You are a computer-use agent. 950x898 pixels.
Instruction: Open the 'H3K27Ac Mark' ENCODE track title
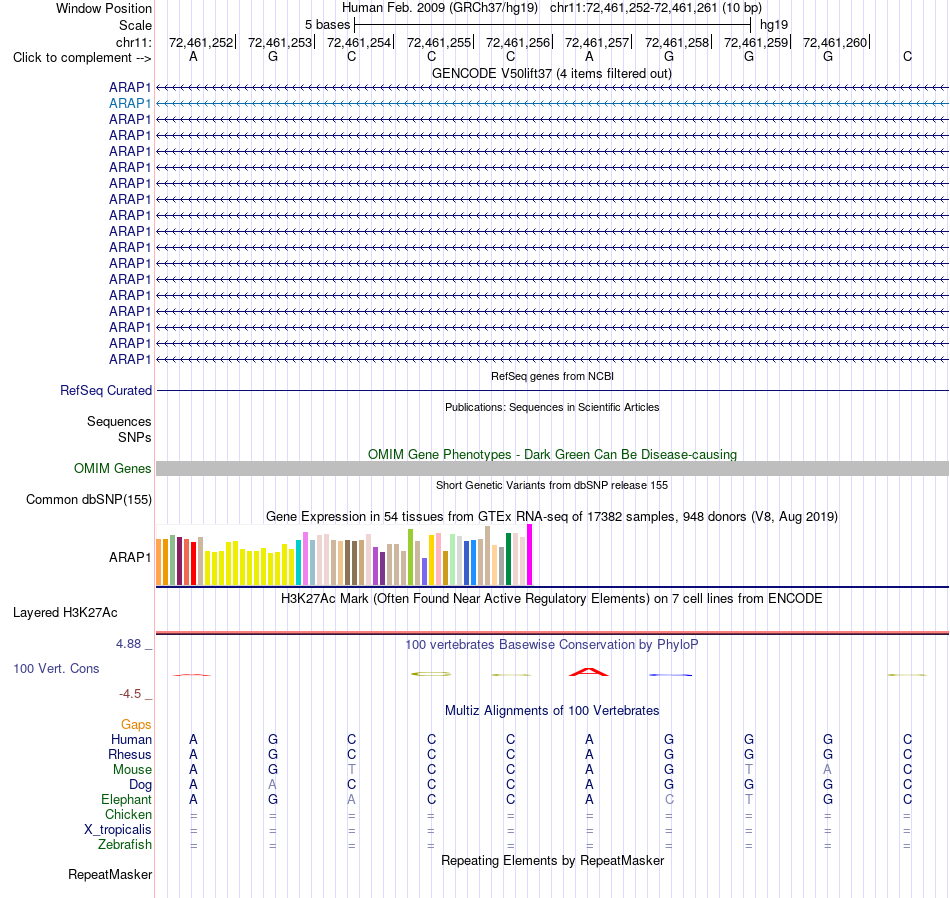point(552,599)
